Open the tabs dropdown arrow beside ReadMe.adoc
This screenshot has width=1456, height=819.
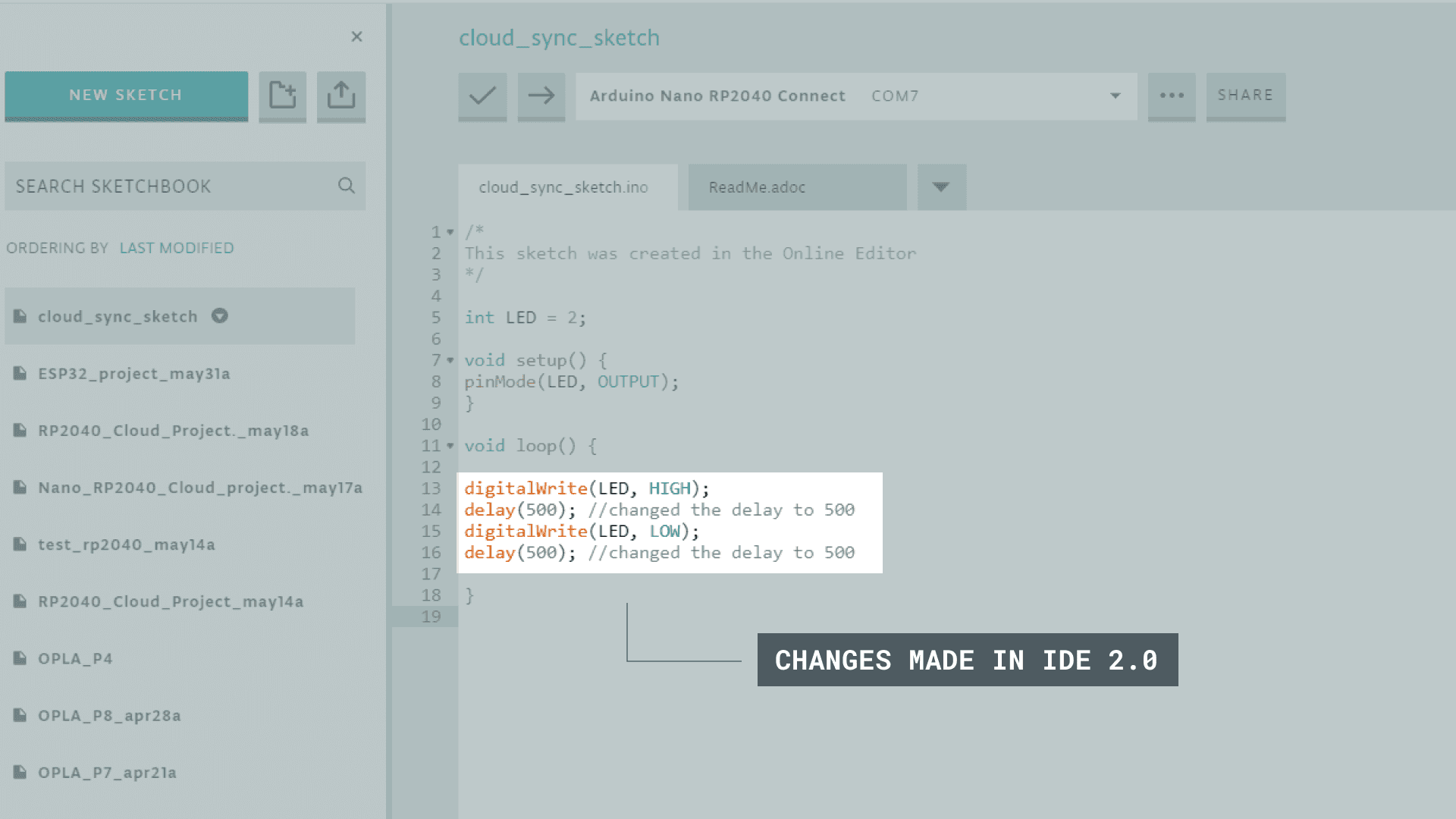pyautogui.click(x=941, y=187)
